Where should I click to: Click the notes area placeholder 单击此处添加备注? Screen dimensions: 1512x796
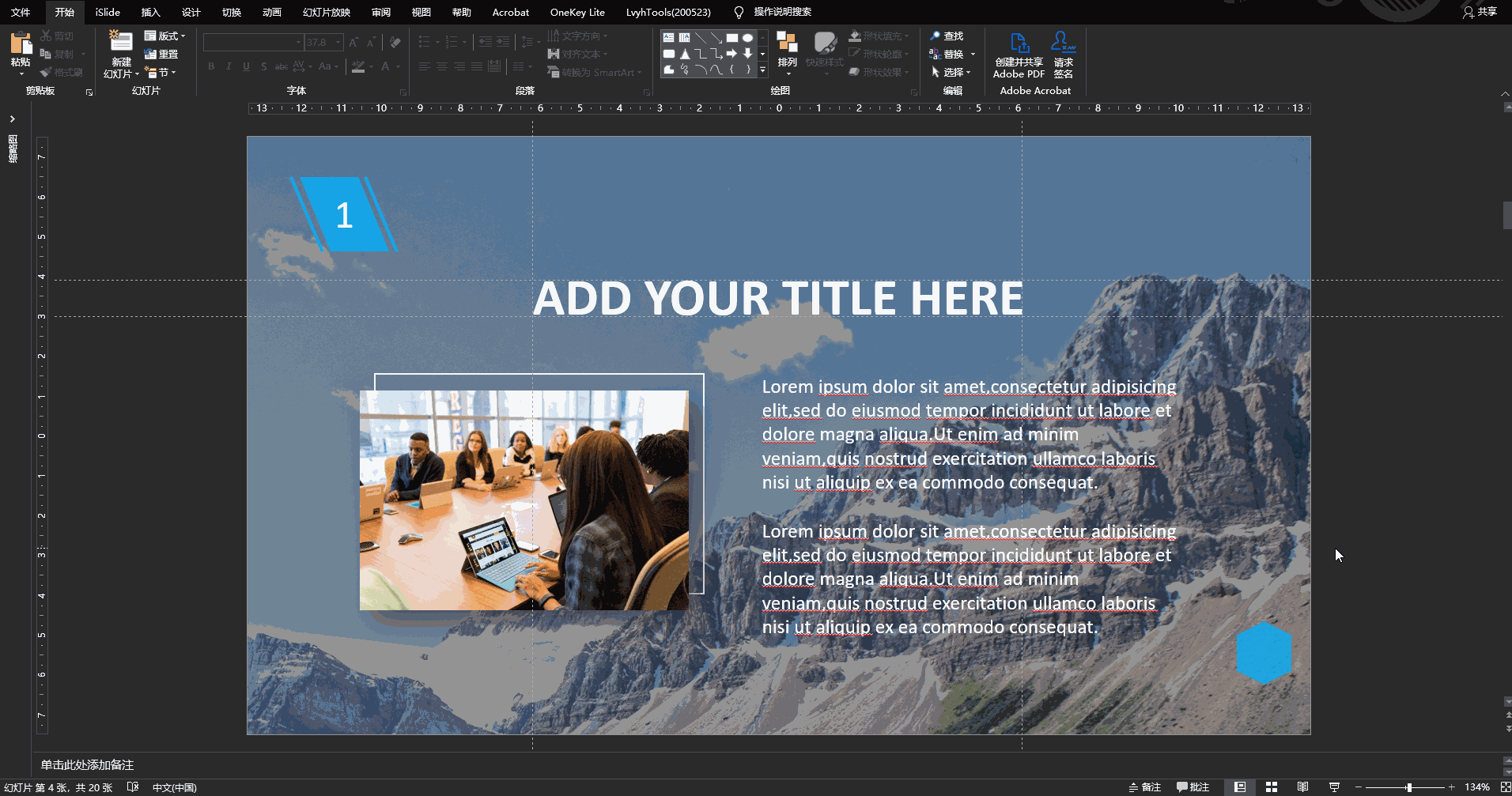[87, 765]
